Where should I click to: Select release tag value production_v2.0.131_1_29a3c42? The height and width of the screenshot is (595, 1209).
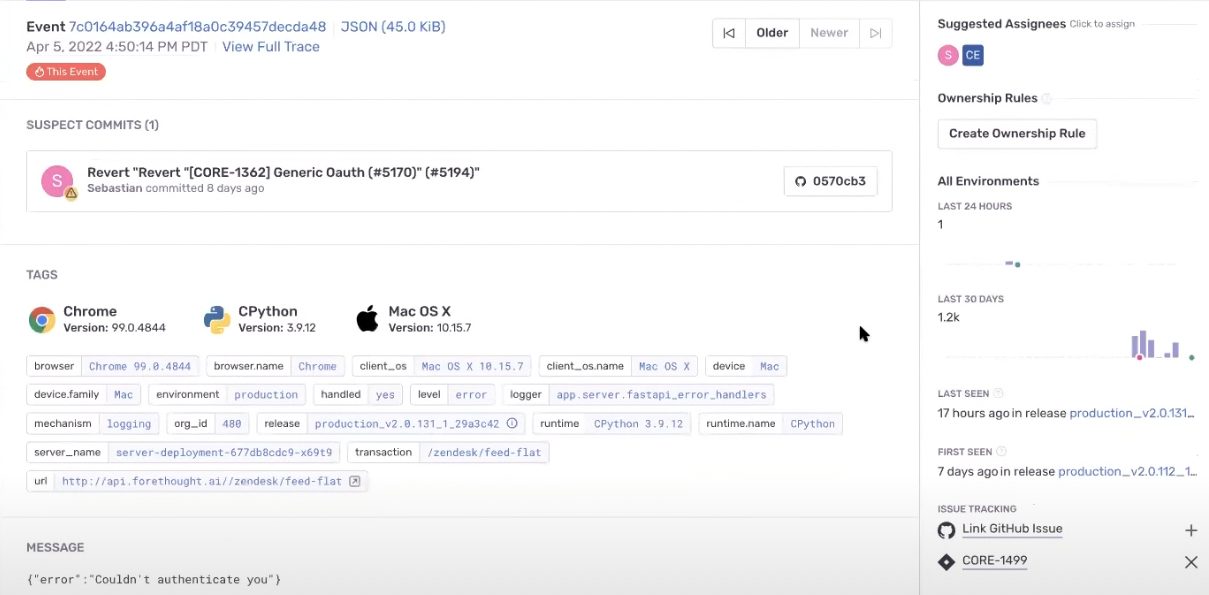point(407,424)
